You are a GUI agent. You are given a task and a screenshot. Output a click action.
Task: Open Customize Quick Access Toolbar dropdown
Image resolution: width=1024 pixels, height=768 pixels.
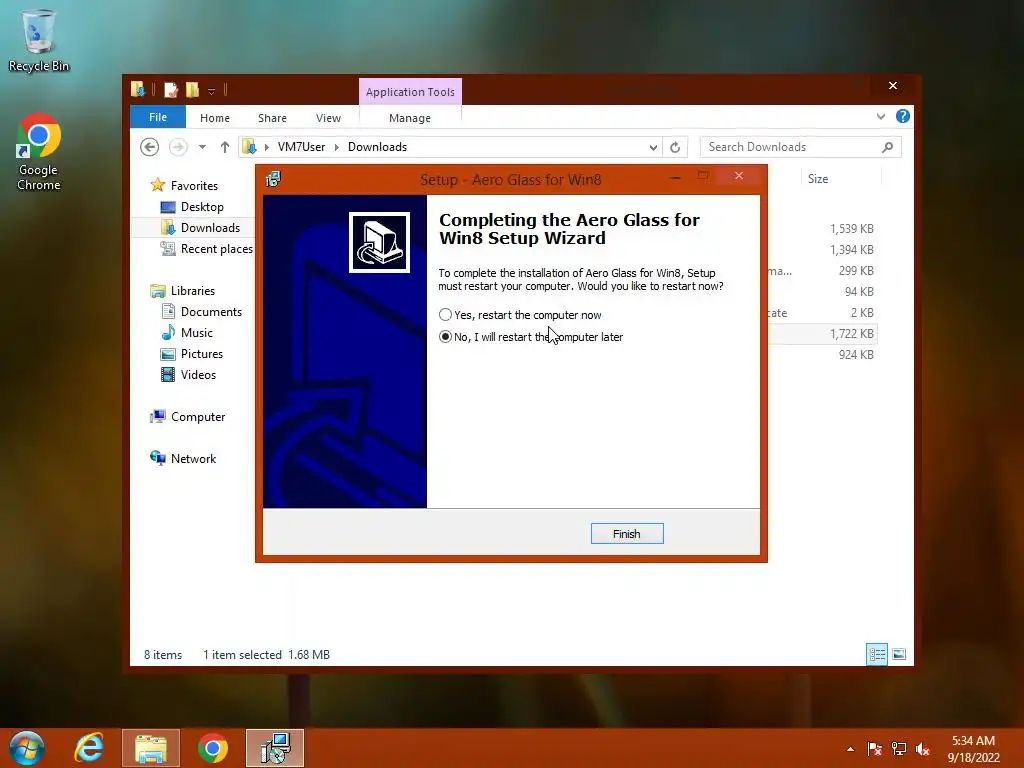tap(212, 91)
